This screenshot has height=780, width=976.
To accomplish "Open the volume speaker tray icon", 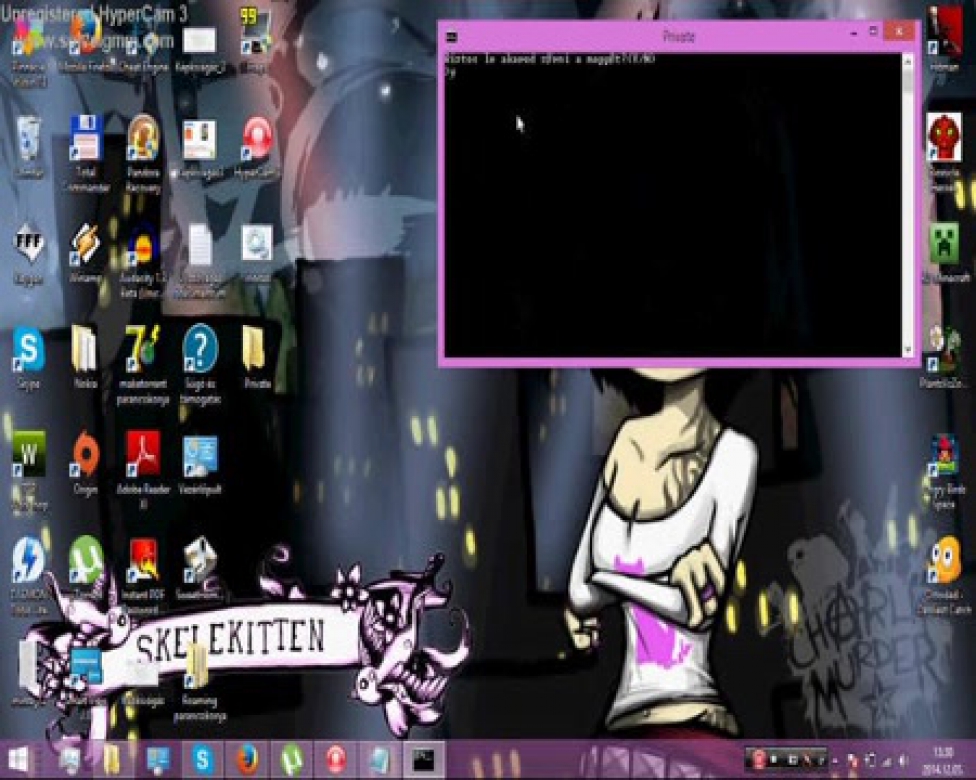I will click(x=904, y=760).
